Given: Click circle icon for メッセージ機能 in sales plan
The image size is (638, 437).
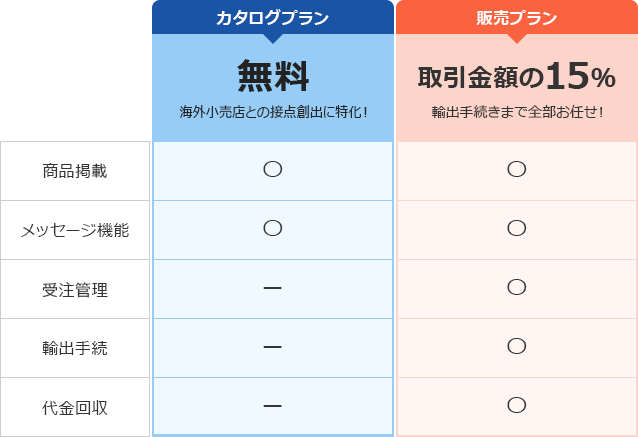Looking at the screenshot, I should click(x=517, y=228).
